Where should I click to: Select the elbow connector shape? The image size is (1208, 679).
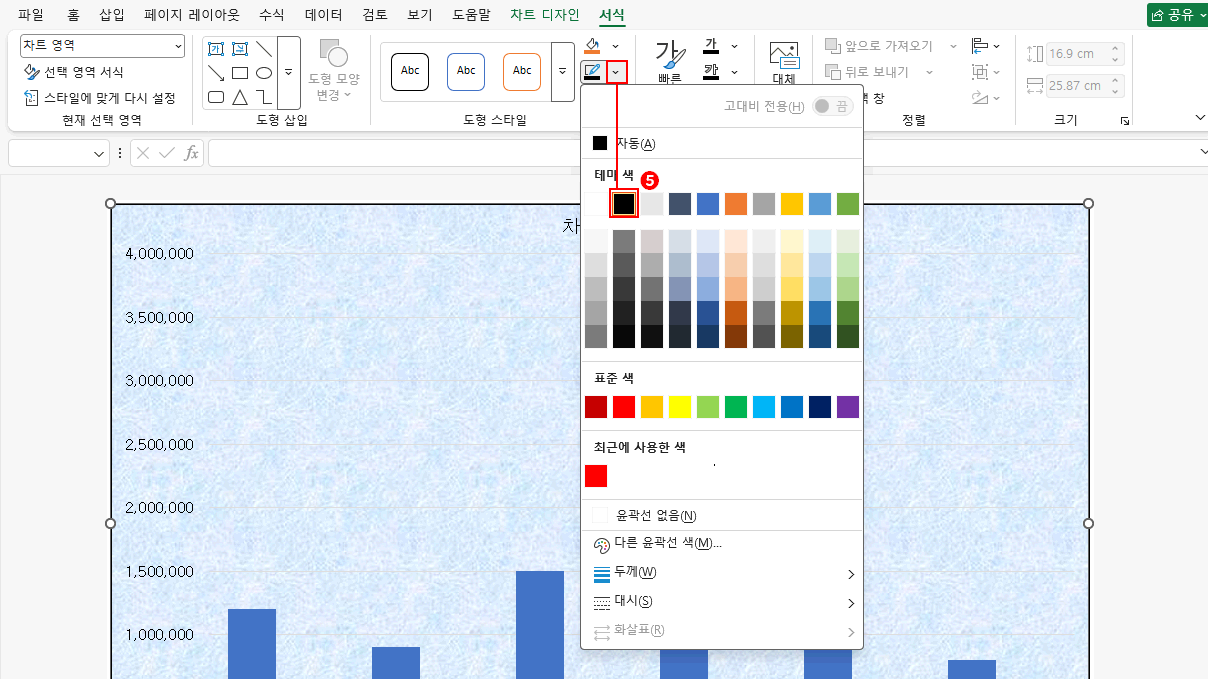tap(264, 97)
